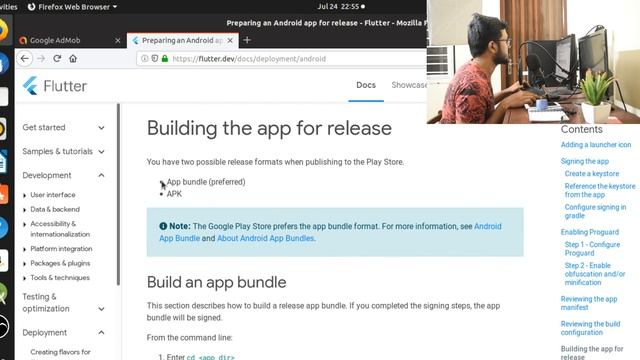Expand the Get started section
Viewport: 640px width, 360px height.
(63, 127)
